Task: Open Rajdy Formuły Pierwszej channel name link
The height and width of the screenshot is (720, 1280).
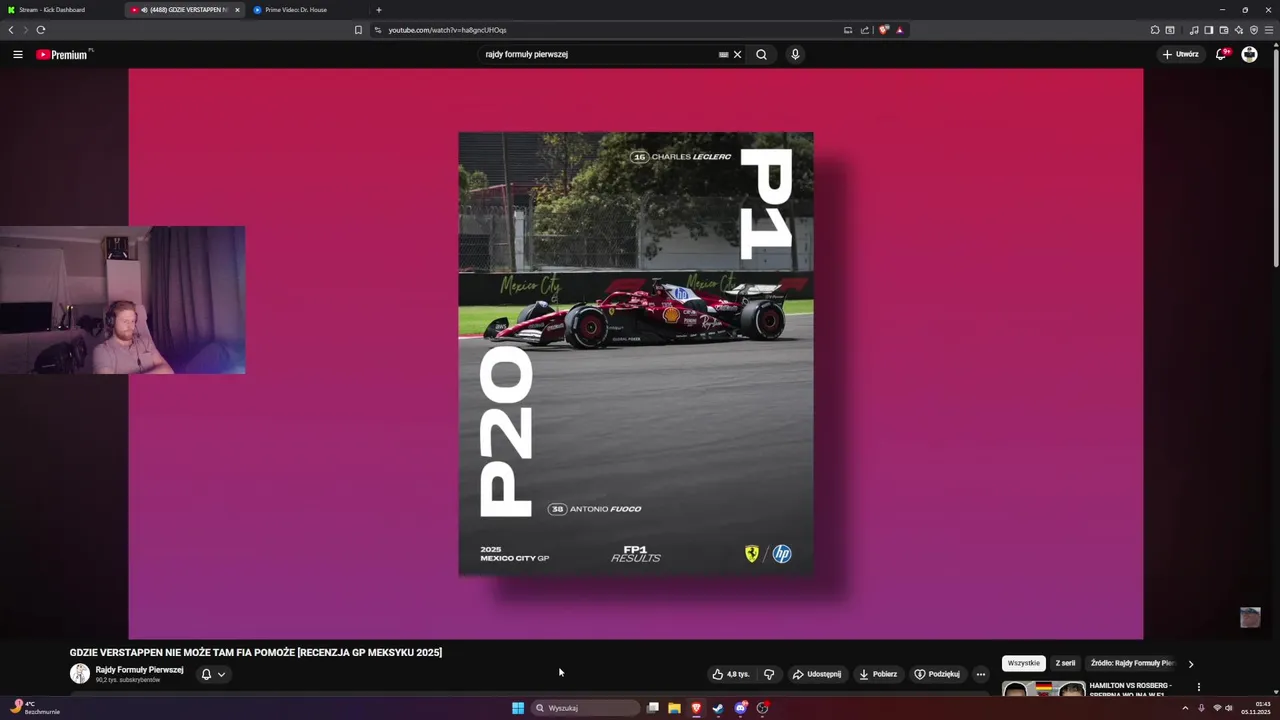Action: click(139, 670)
